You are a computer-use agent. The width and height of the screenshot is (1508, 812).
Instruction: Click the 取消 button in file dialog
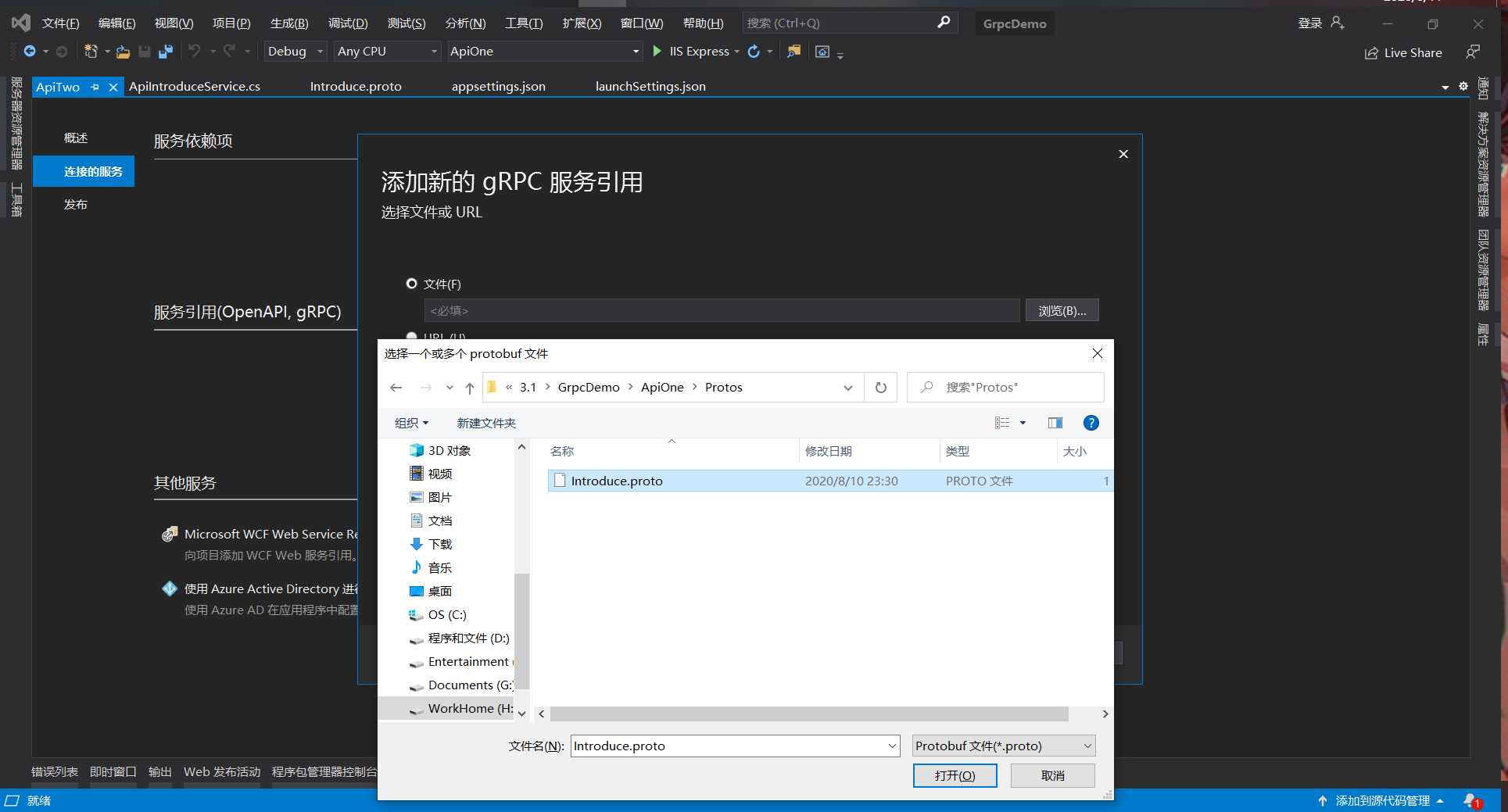point(1052,775)
